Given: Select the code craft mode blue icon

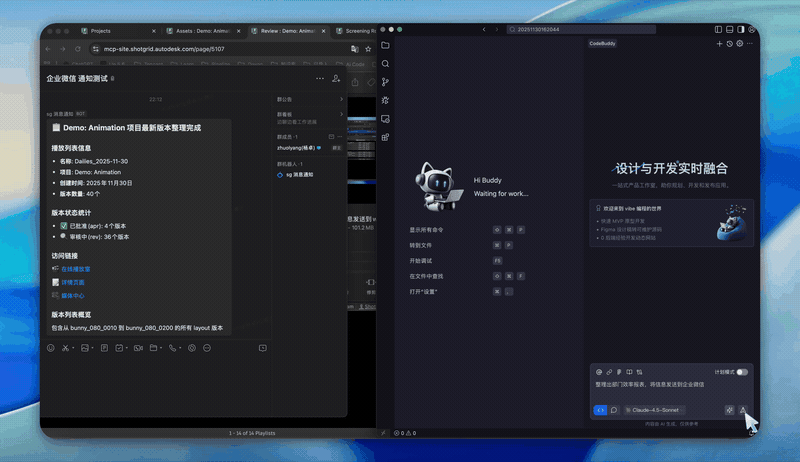Looking at the screenshot, I should pyautogui.click(x=601, y=410).
